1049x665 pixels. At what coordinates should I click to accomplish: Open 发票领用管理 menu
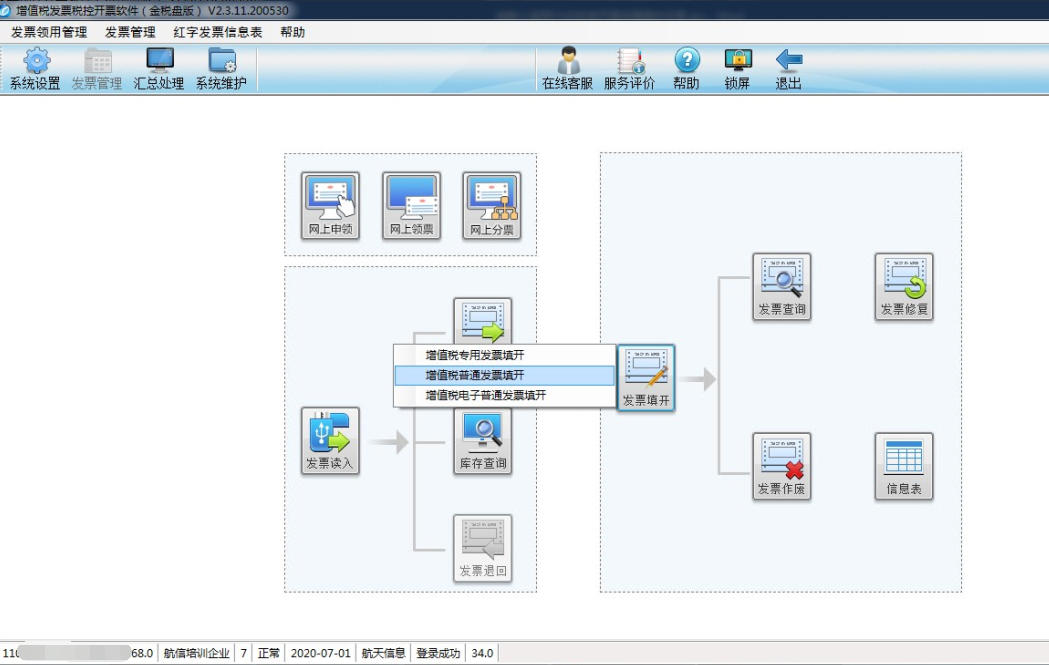point(49,32)
